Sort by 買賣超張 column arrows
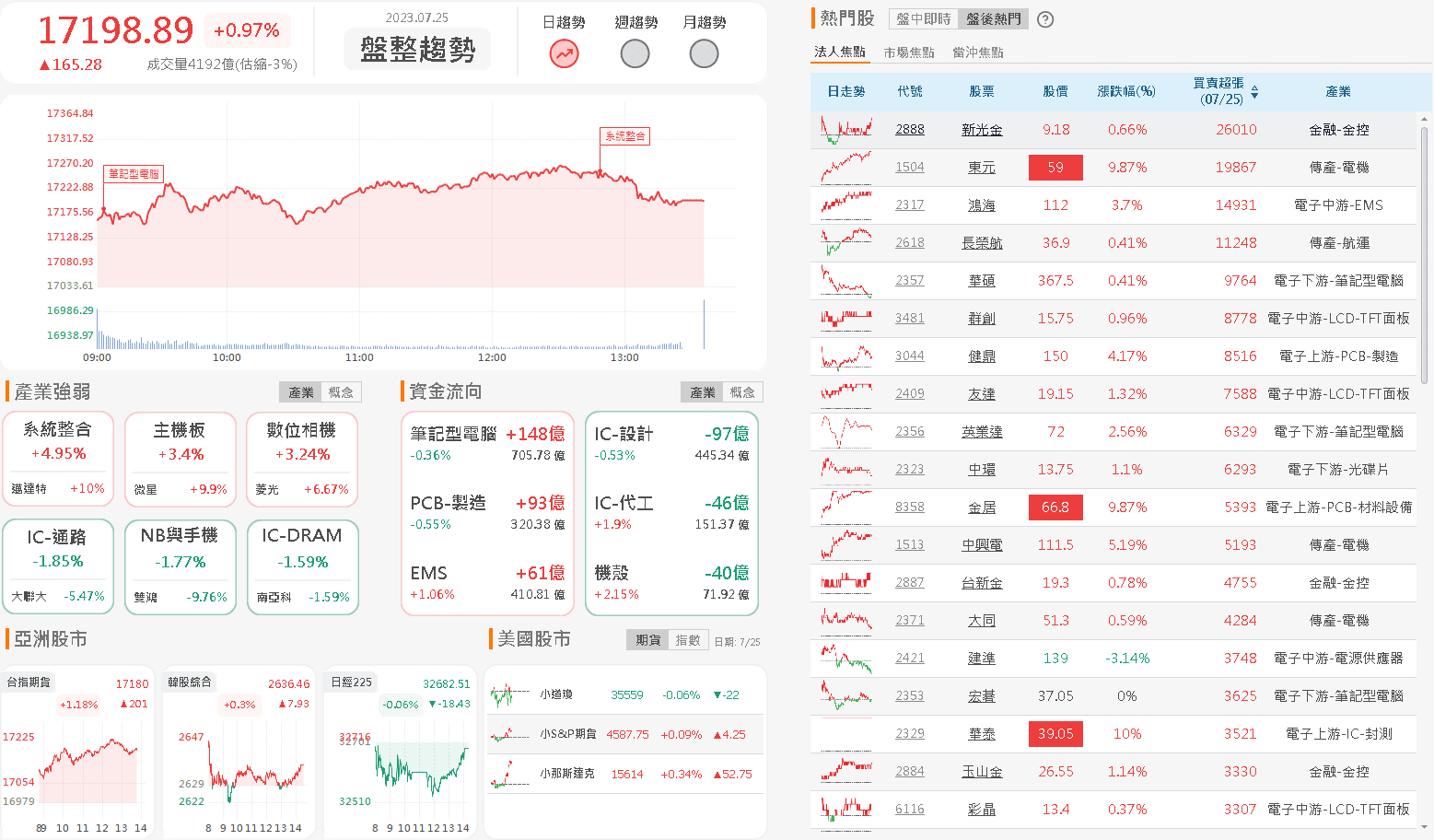This screenshot has height=840, width=1434. click(1254, 91)
